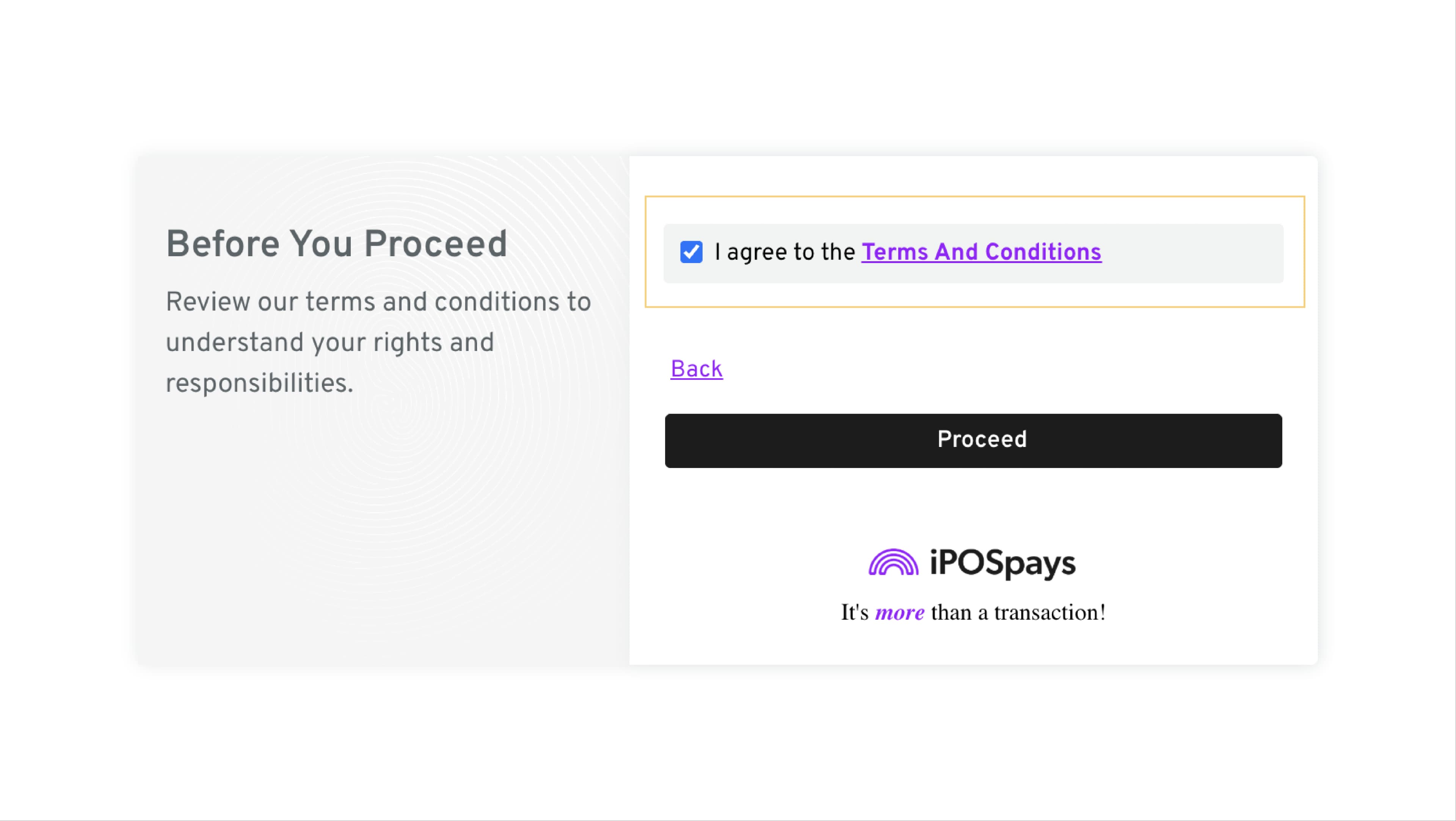Image resolution: width=1456 pixels, height=821 pixels.
Task: Open the Terms And Conditions link
Action: coord(981,252)
